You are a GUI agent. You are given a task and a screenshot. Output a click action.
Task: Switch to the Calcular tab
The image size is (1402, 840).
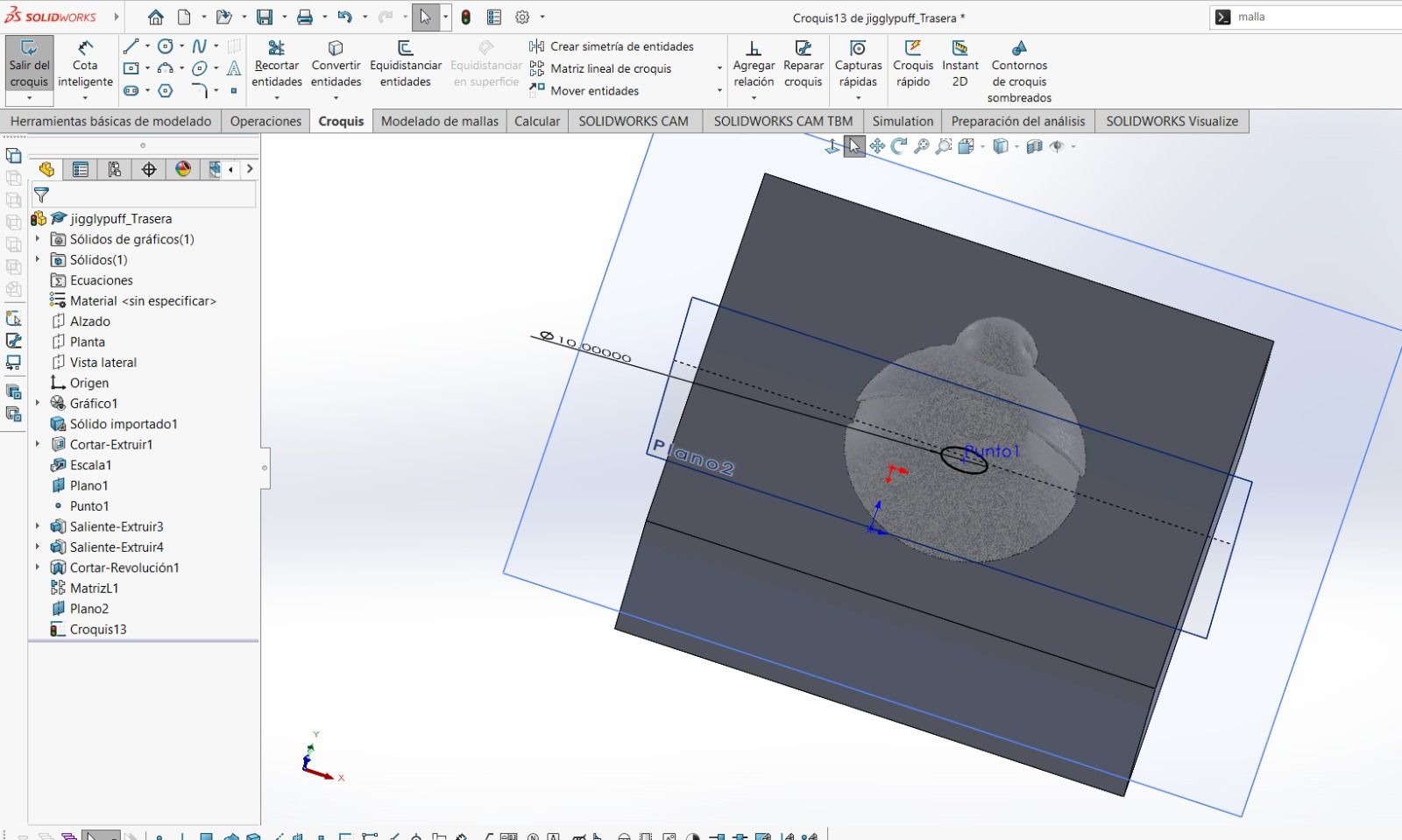(537, 121)
